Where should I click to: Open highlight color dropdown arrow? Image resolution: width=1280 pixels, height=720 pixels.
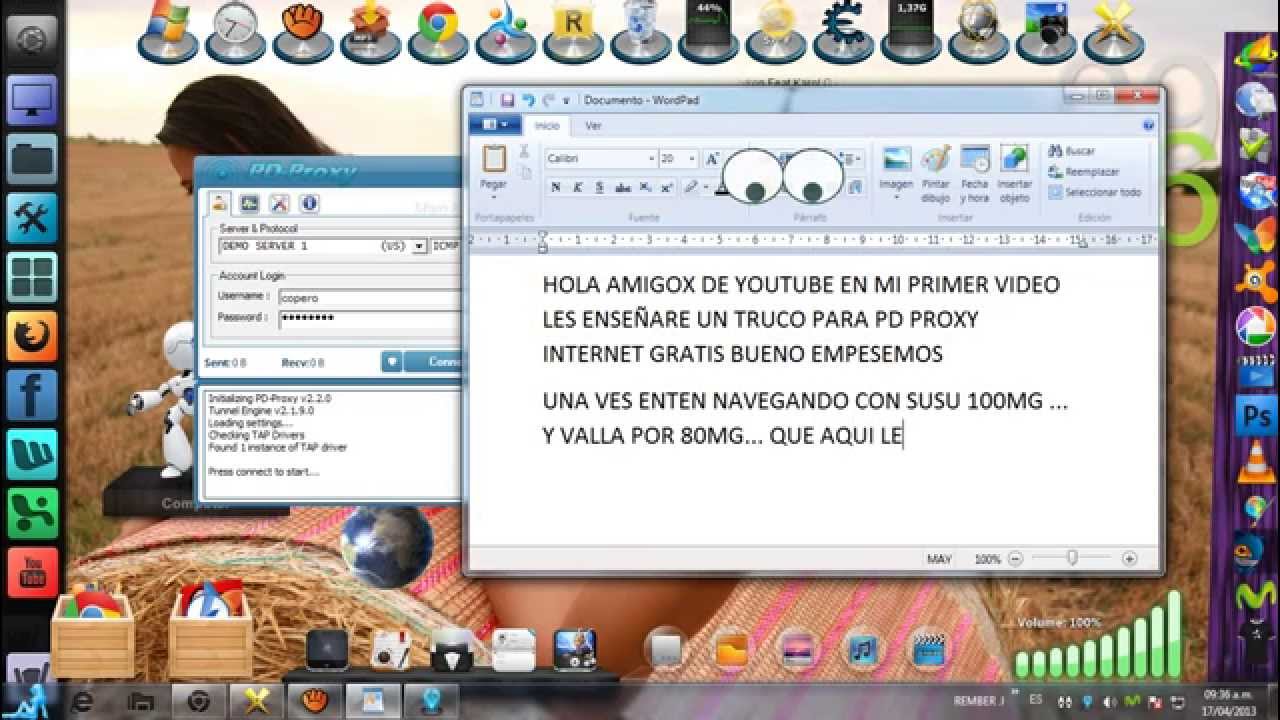(705, 187)
